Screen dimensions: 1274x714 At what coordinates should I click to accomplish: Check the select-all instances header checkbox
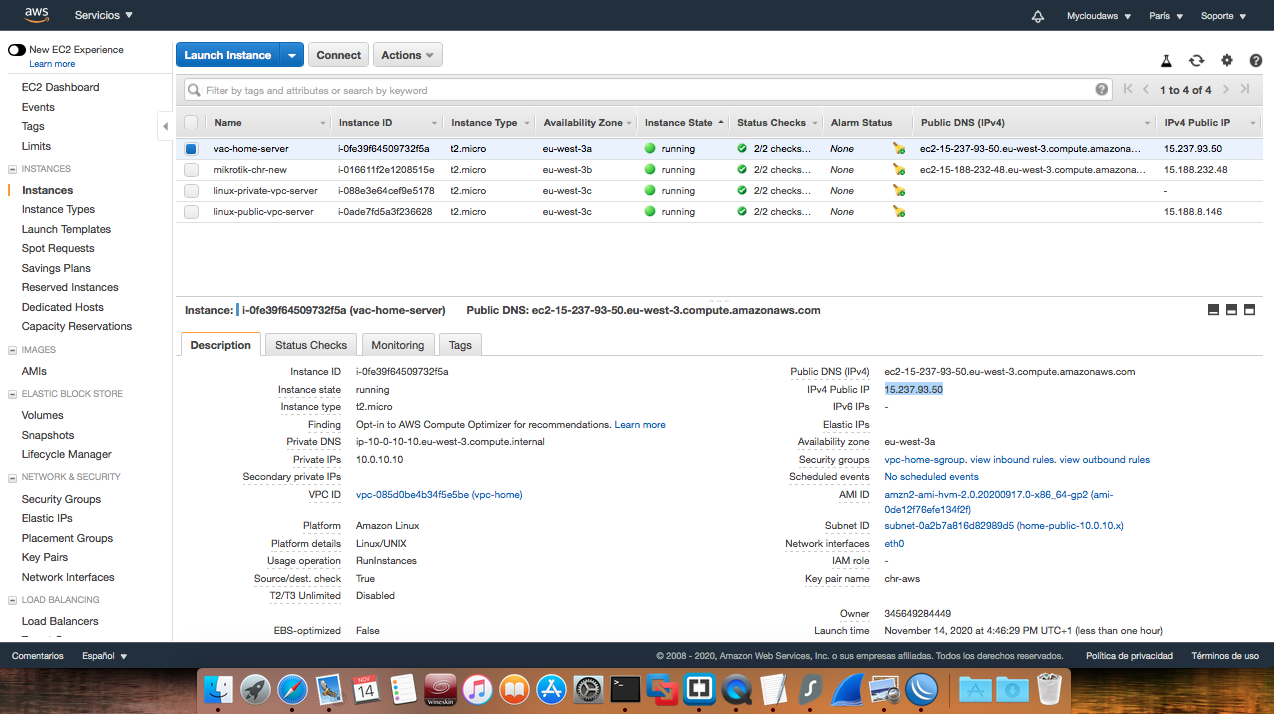click(189, 122)
